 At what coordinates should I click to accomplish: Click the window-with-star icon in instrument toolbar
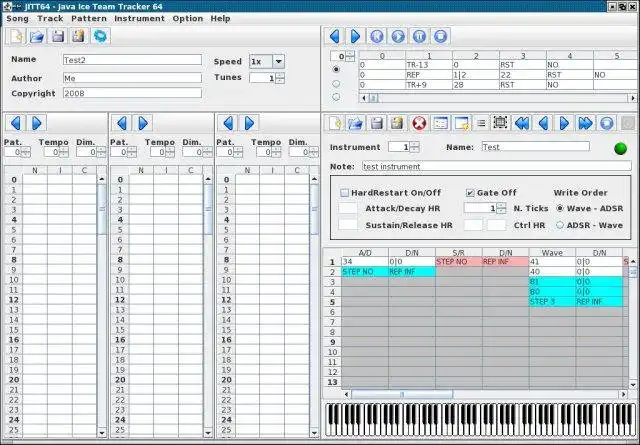tap(462, 123)
